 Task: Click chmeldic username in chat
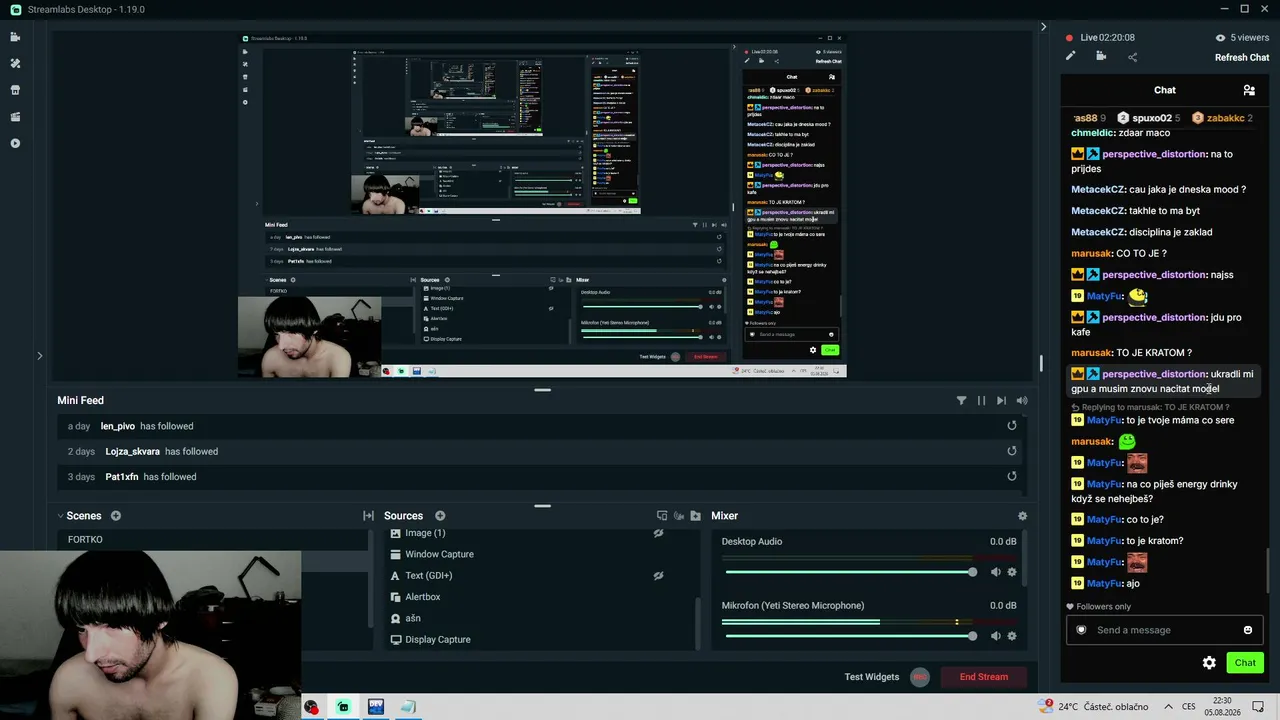pos(1092,133)
